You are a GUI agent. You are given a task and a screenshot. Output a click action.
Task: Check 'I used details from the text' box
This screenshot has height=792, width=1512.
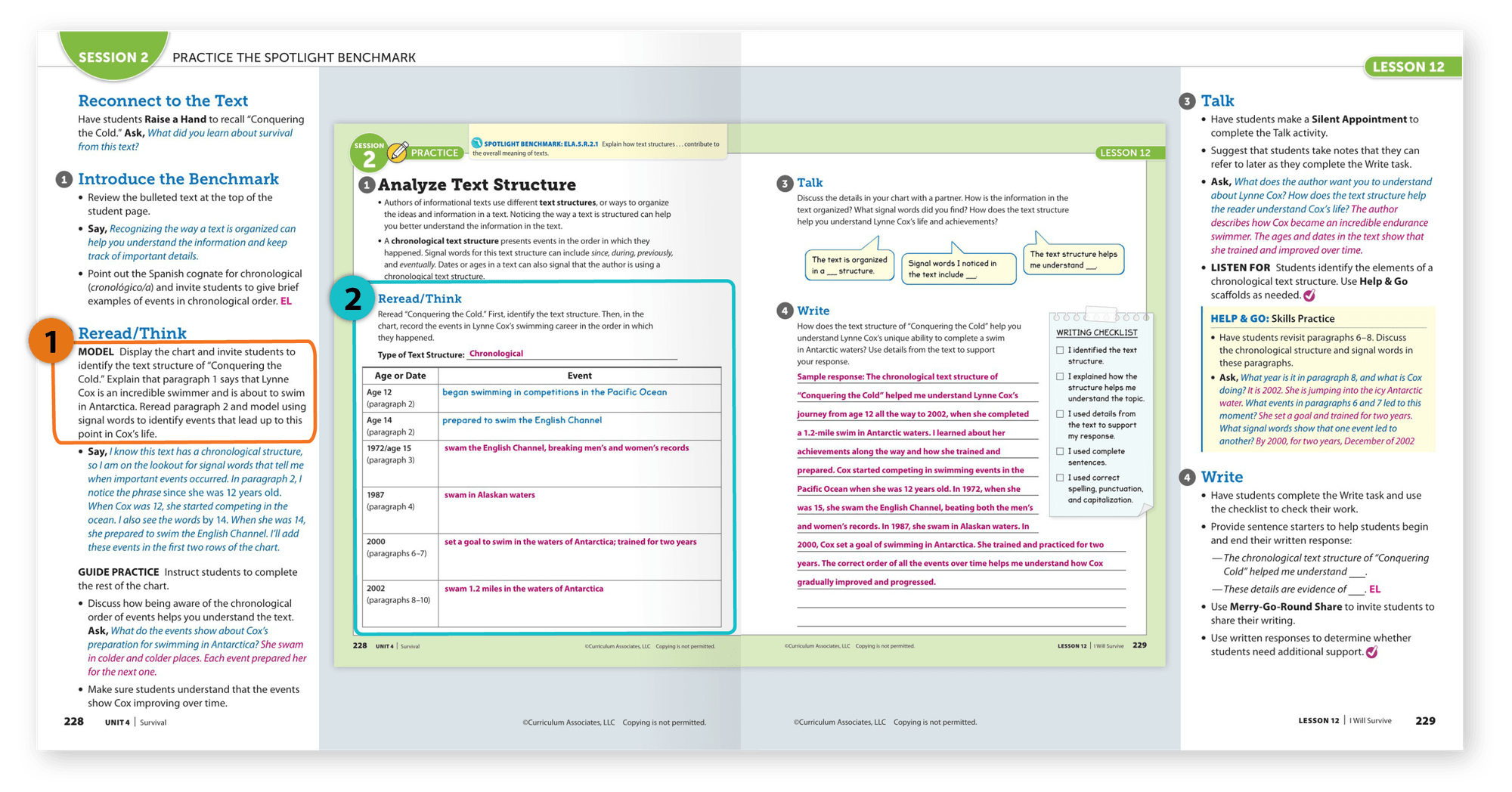1060,414
